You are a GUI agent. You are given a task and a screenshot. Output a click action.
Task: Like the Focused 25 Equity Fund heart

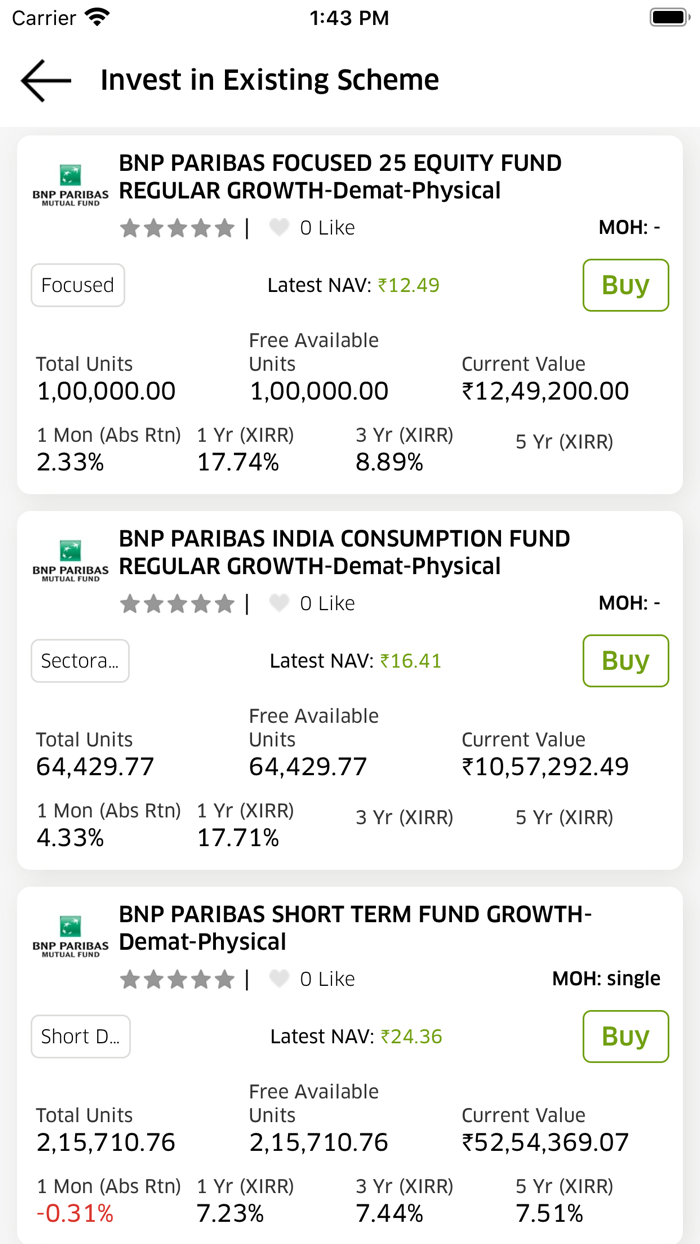click(279, 228)
